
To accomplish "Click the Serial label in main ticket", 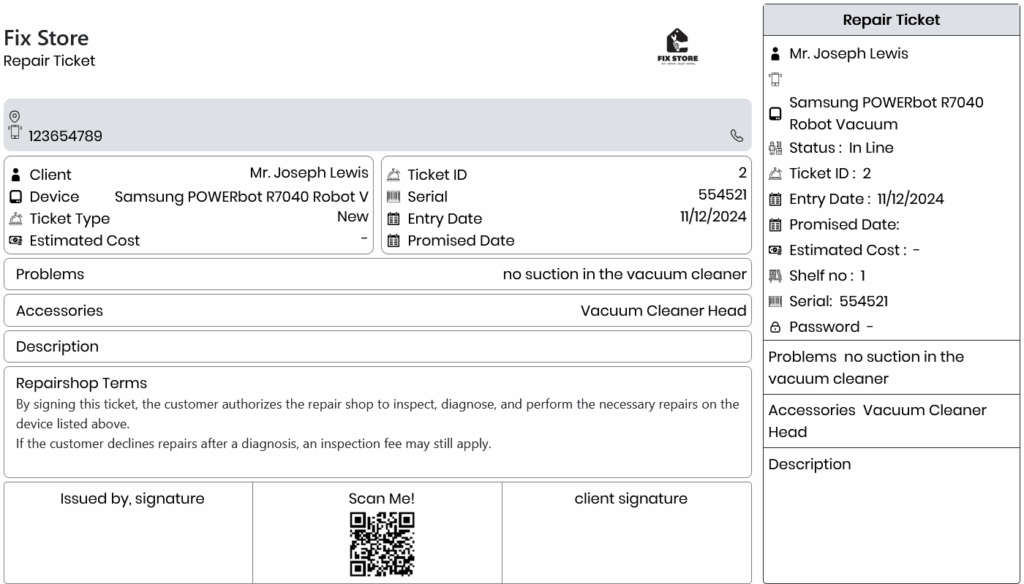I will tap(427, 197).
